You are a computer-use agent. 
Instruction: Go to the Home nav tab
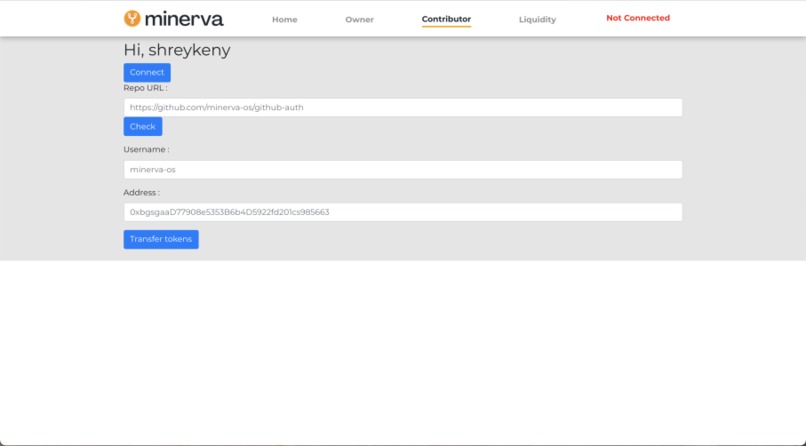tap(285, 20)
